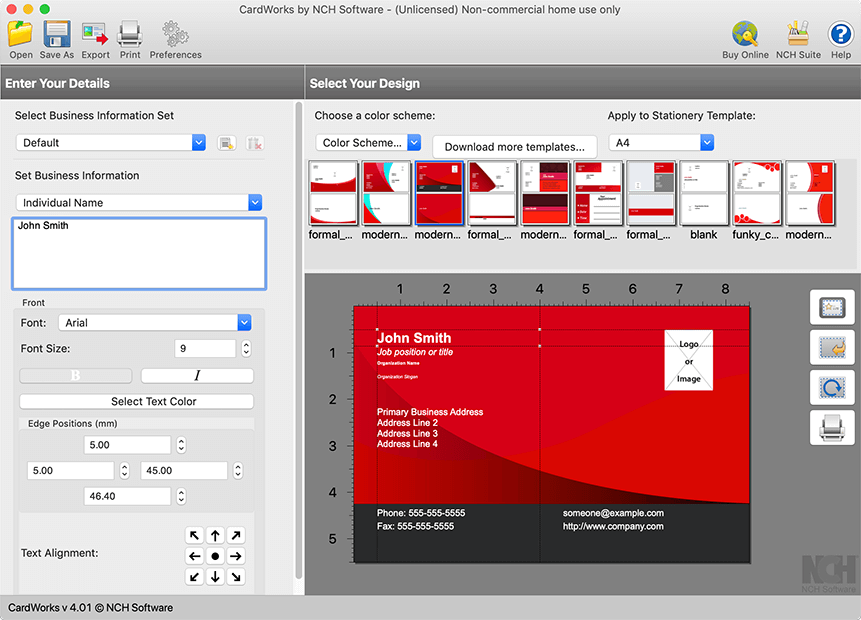Open the Color Scheme dropdown
The height and width of the screenshot is (620, 861).
coord(368,143)
